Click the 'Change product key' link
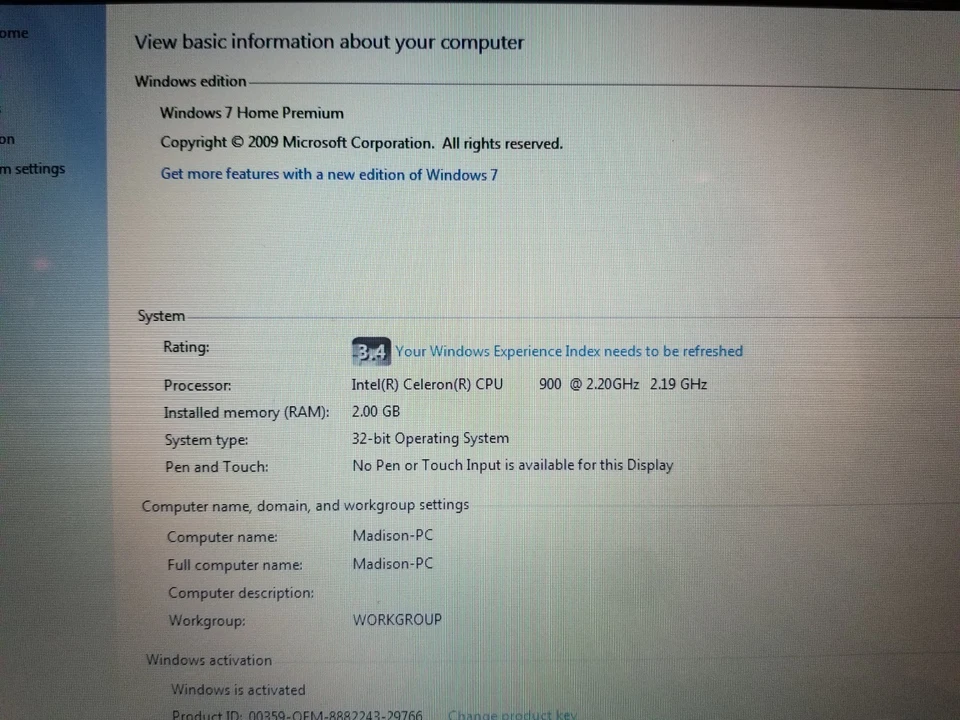This screenshot has height=720, width=960. pos(512,714)
